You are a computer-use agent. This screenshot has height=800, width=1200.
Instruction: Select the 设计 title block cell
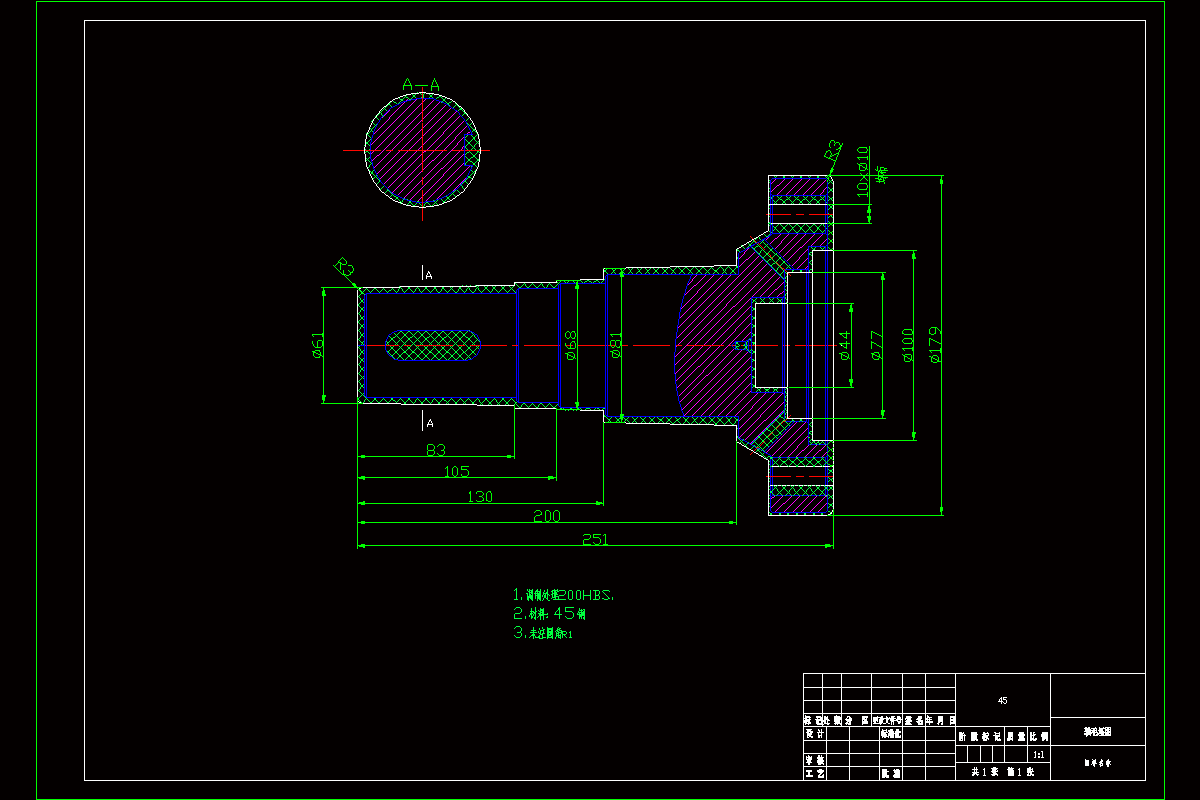[815, 733]
